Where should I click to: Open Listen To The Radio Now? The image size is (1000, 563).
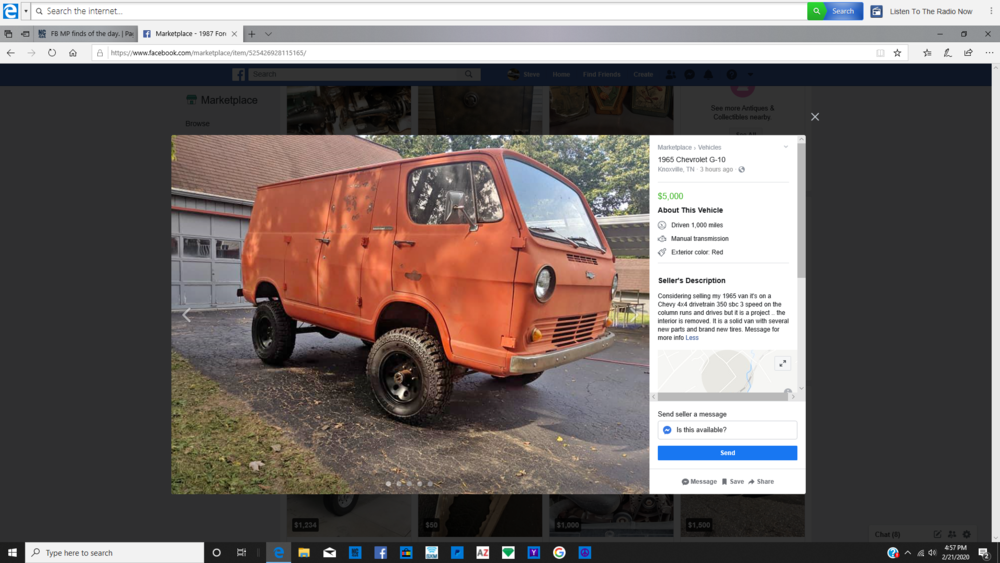tap(922, 11)
